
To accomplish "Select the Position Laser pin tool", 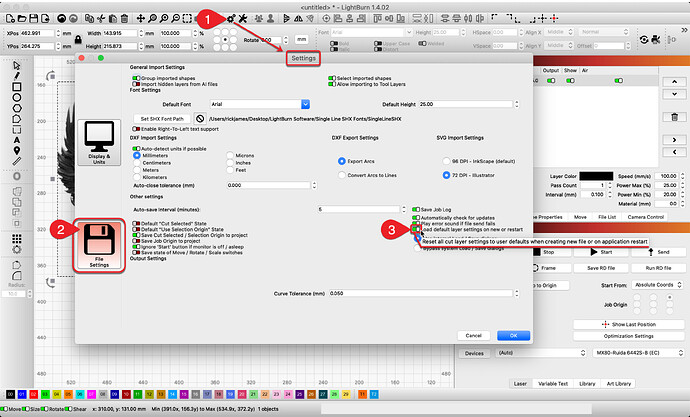I will pos(17,151).
